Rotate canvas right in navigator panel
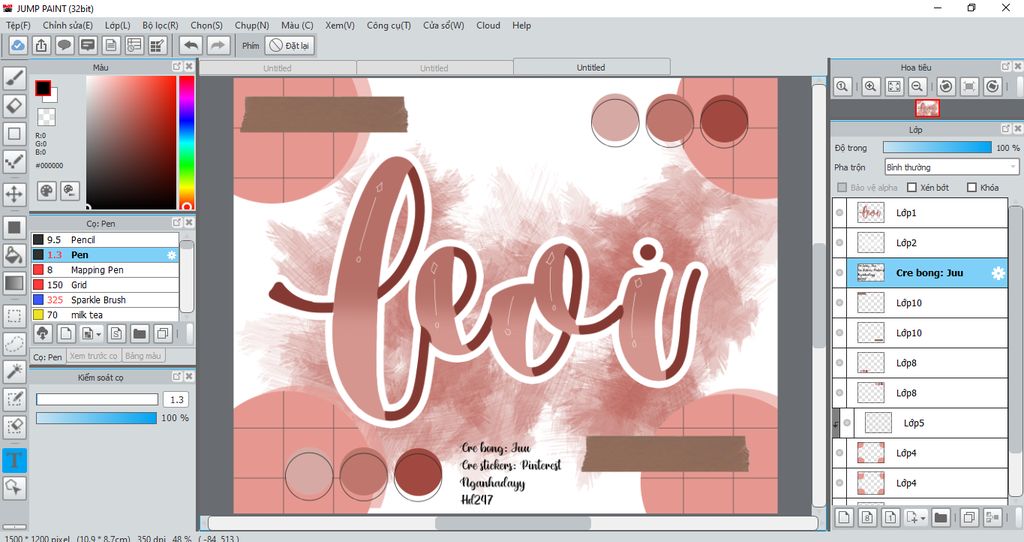Image resolution: width=1024 pixels, height=542 pixels. click(993, 86)
